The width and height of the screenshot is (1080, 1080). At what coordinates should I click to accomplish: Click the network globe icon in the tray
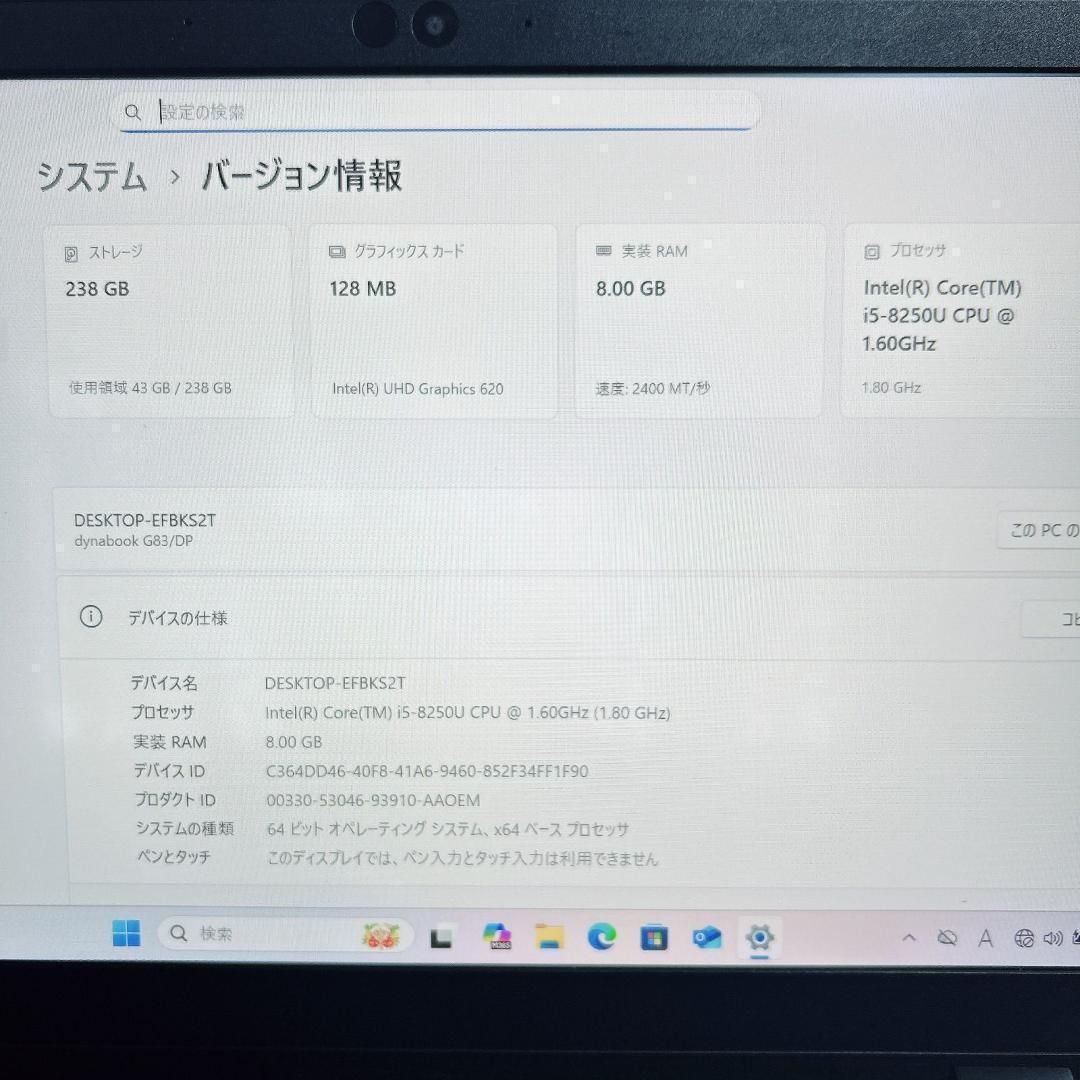click(1023, 937)
